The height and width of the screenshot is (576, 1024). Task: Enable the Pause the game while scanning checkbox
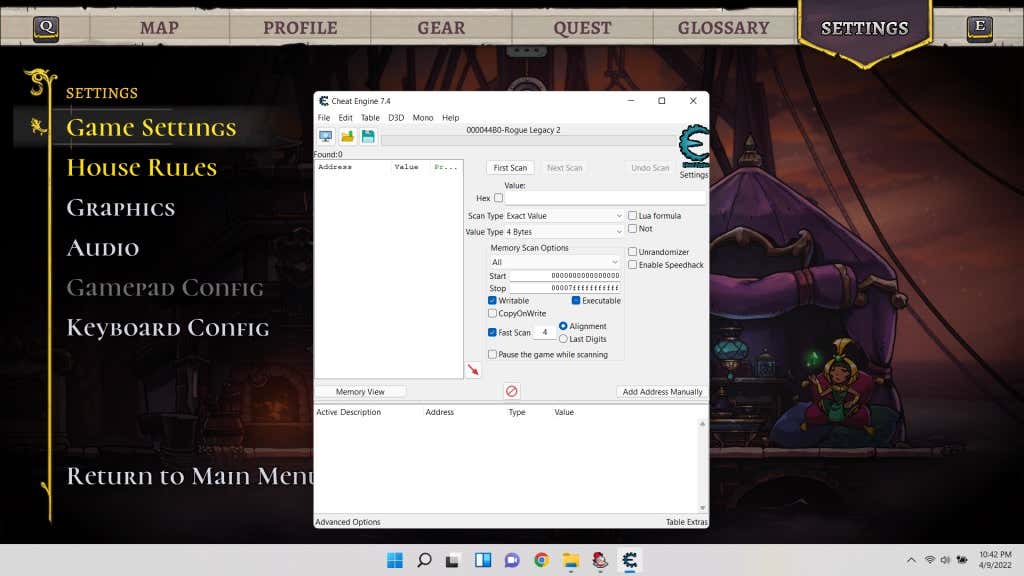pyautogui.click(x=492, y=354)
